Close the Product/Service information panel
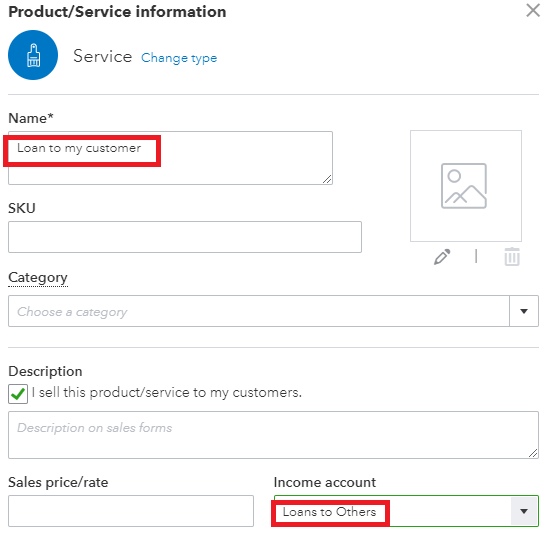Screen dimensions: 550x542 coord(533,11)
